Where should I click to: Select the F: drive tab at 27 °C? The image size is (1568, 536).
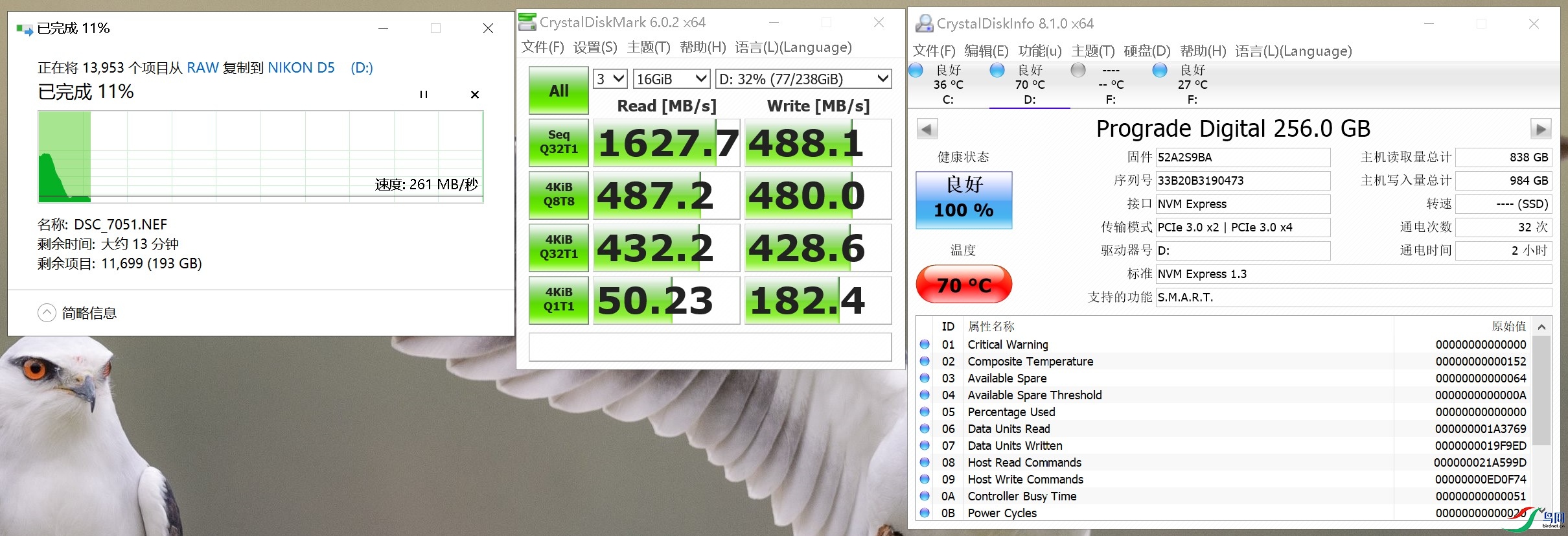pyautogui.click(x=1192, y=84)
